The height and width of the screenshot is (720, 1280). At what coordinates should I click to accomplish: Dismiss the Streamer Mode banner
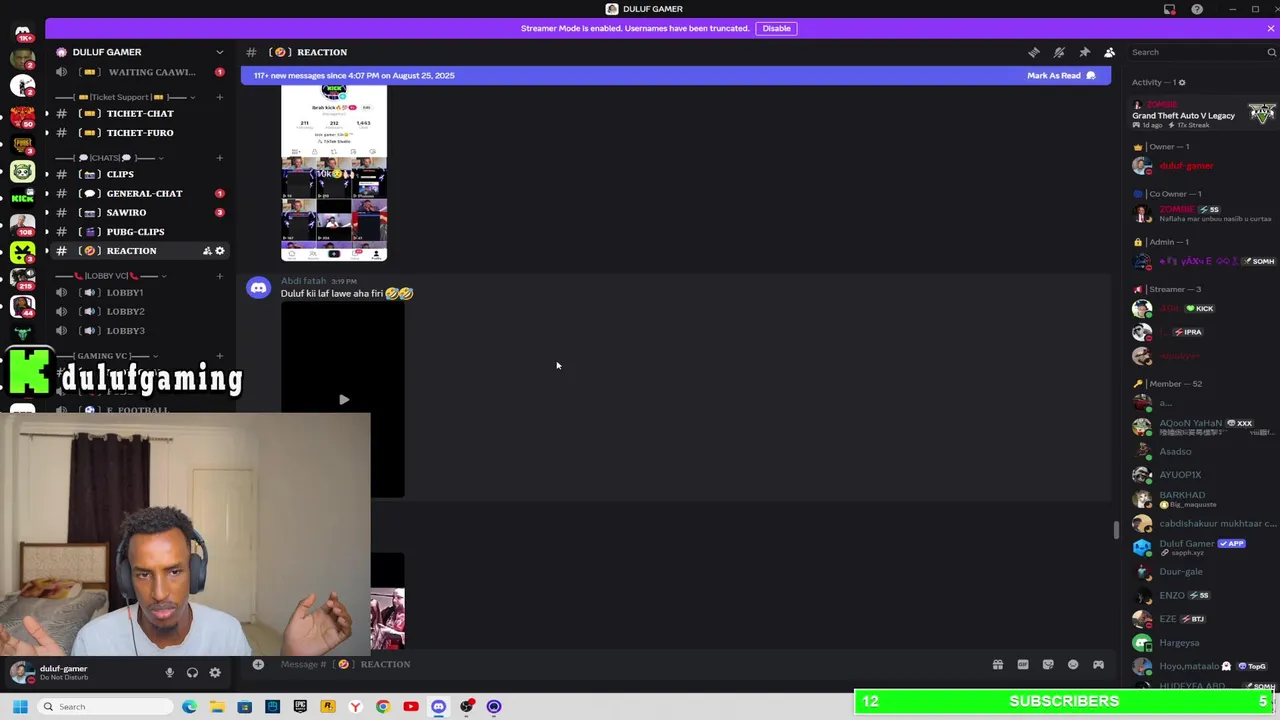pyautogui.click(x=1270, y=28)
